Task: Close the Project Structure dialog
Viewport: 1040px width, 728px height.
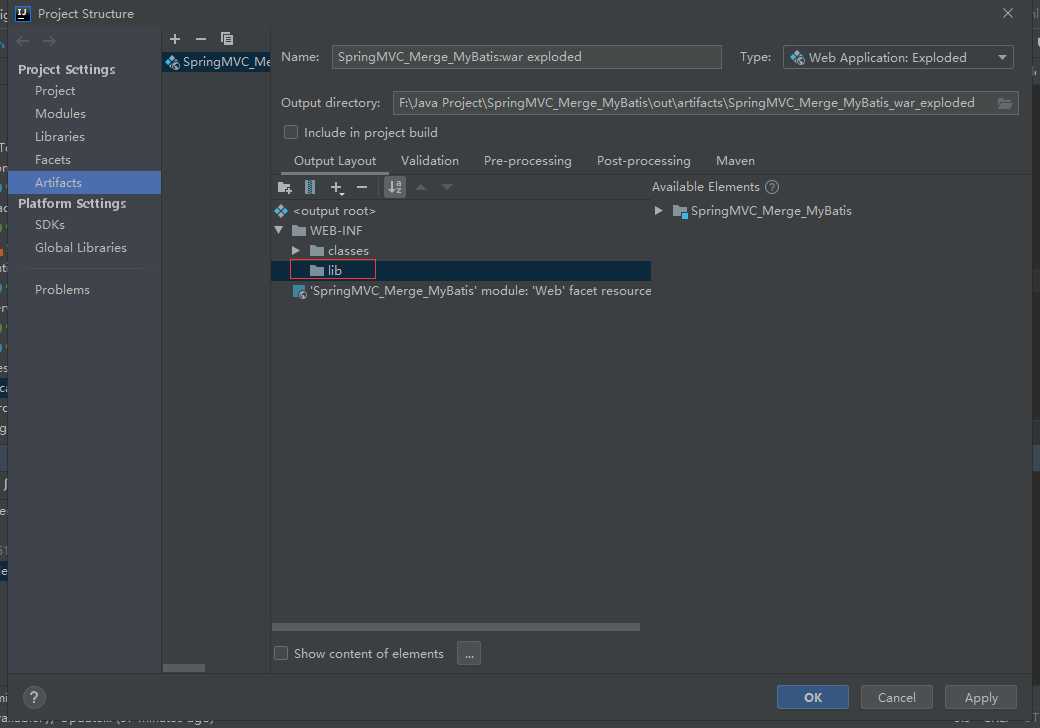Action: (x=1008, y=13)
